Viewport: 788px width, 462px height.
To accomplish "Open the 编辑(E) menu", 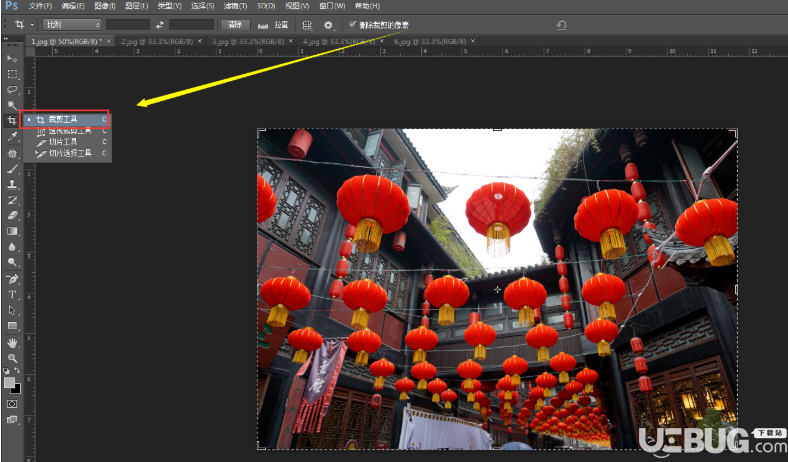I will coord(73,6).
